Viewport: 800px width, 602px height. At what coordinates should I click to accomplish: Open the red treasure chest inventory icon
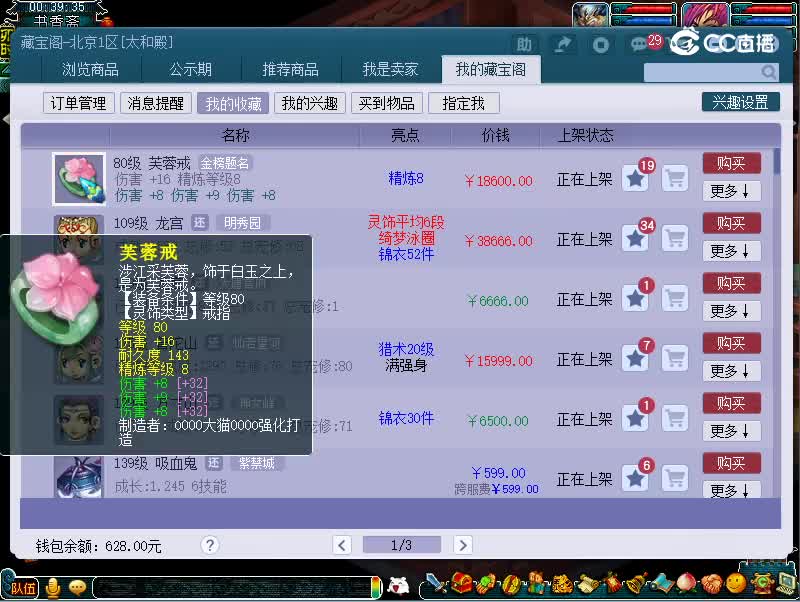462,583
